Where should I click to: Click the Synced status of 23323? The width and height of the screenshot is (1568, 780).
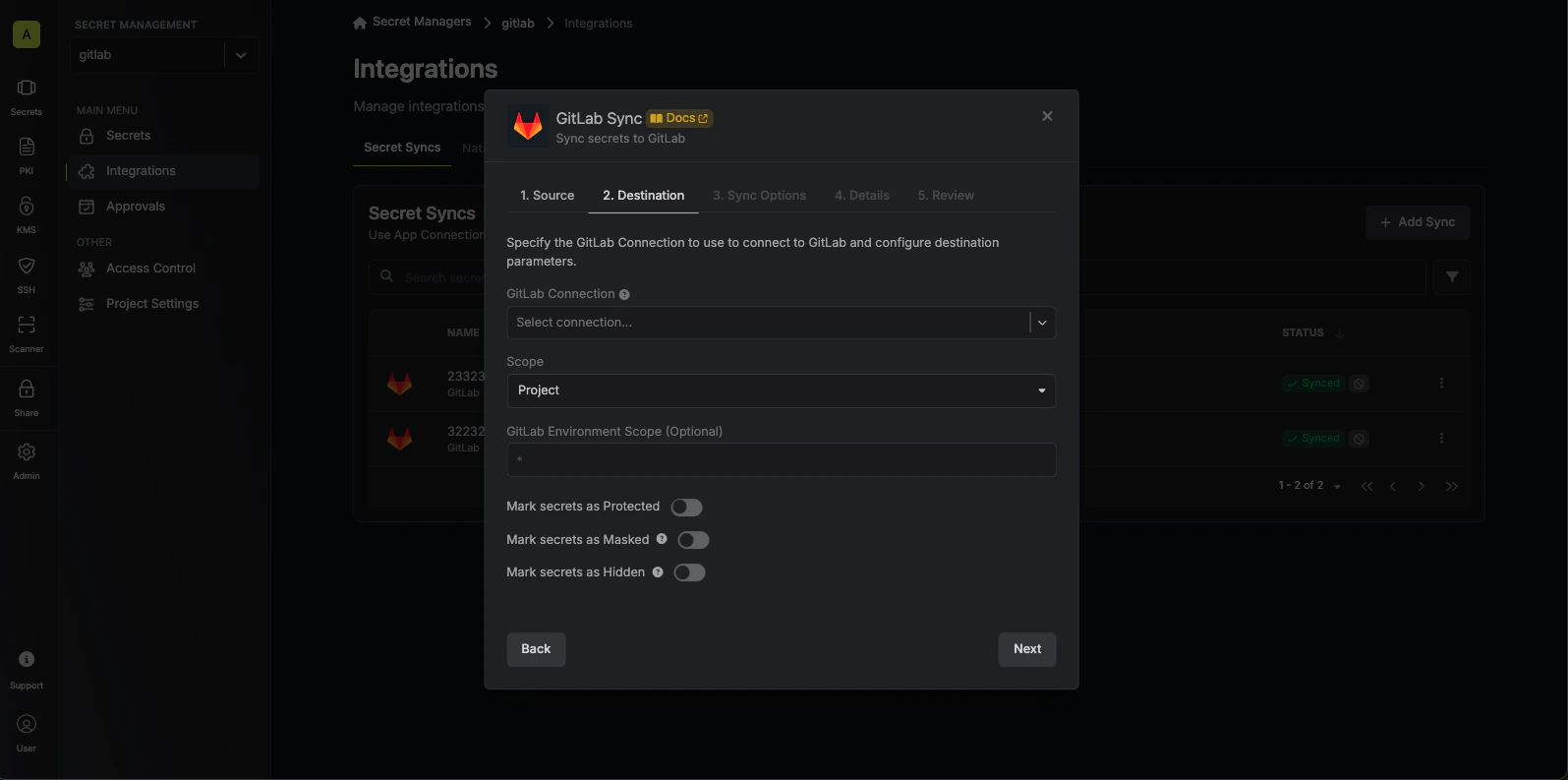(x=1312, y=384)
